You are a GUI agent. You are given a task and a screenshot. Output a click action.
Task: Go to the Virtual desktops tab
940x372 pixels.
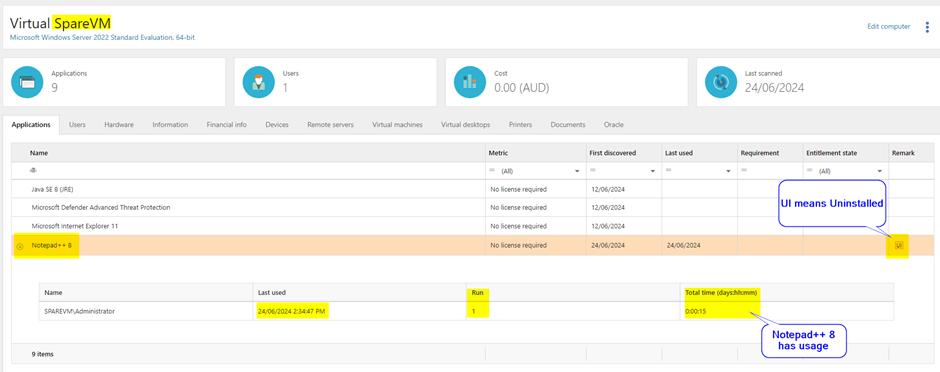(x=466, y=125)
